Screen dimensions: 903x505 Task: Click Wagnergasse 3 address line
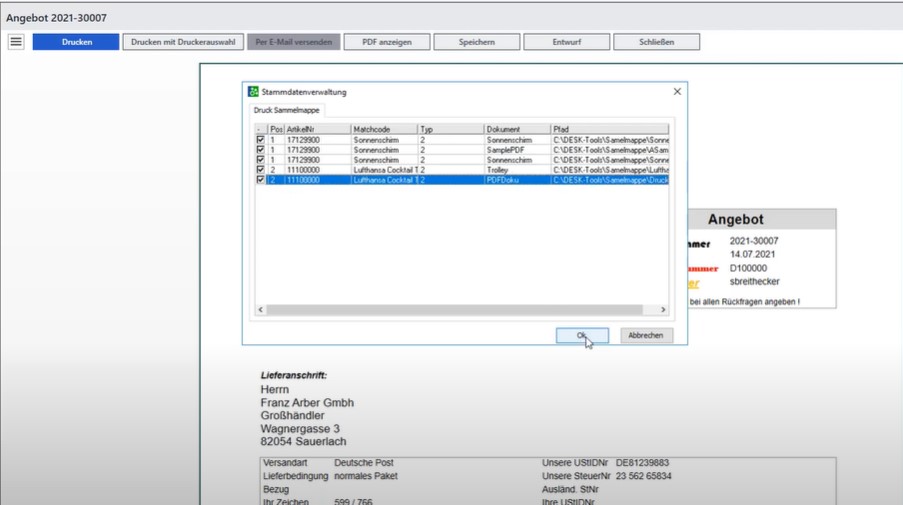(300, 428)
